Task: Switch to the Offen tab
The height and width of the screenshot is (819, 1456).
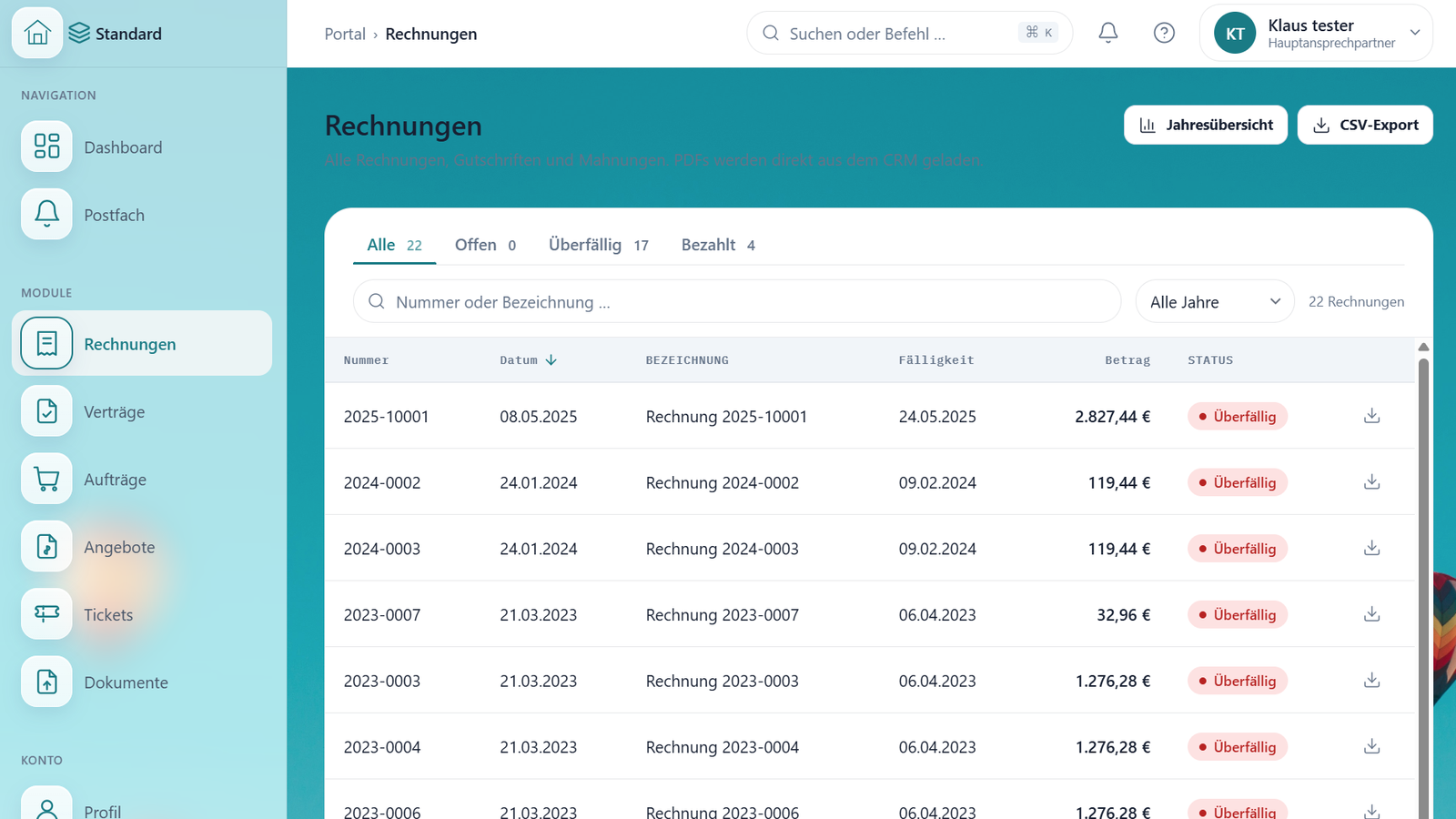Action: click(x=485, y=245)
